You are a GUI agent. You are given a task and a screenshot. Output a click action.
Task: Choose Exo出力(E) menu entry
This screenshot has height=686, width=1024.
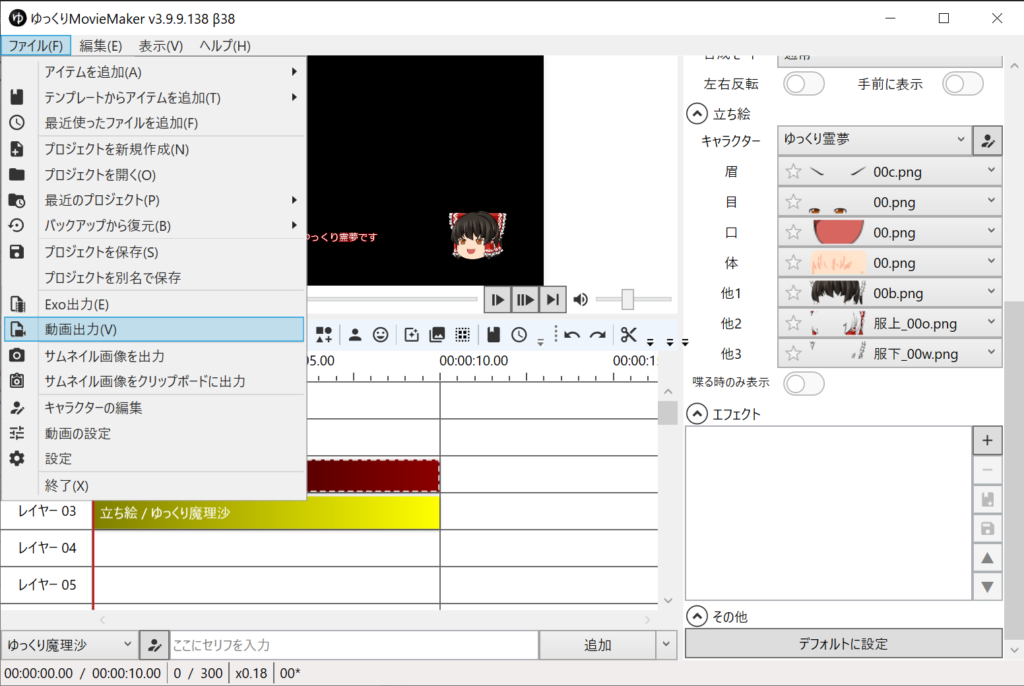tap(154, 304)
